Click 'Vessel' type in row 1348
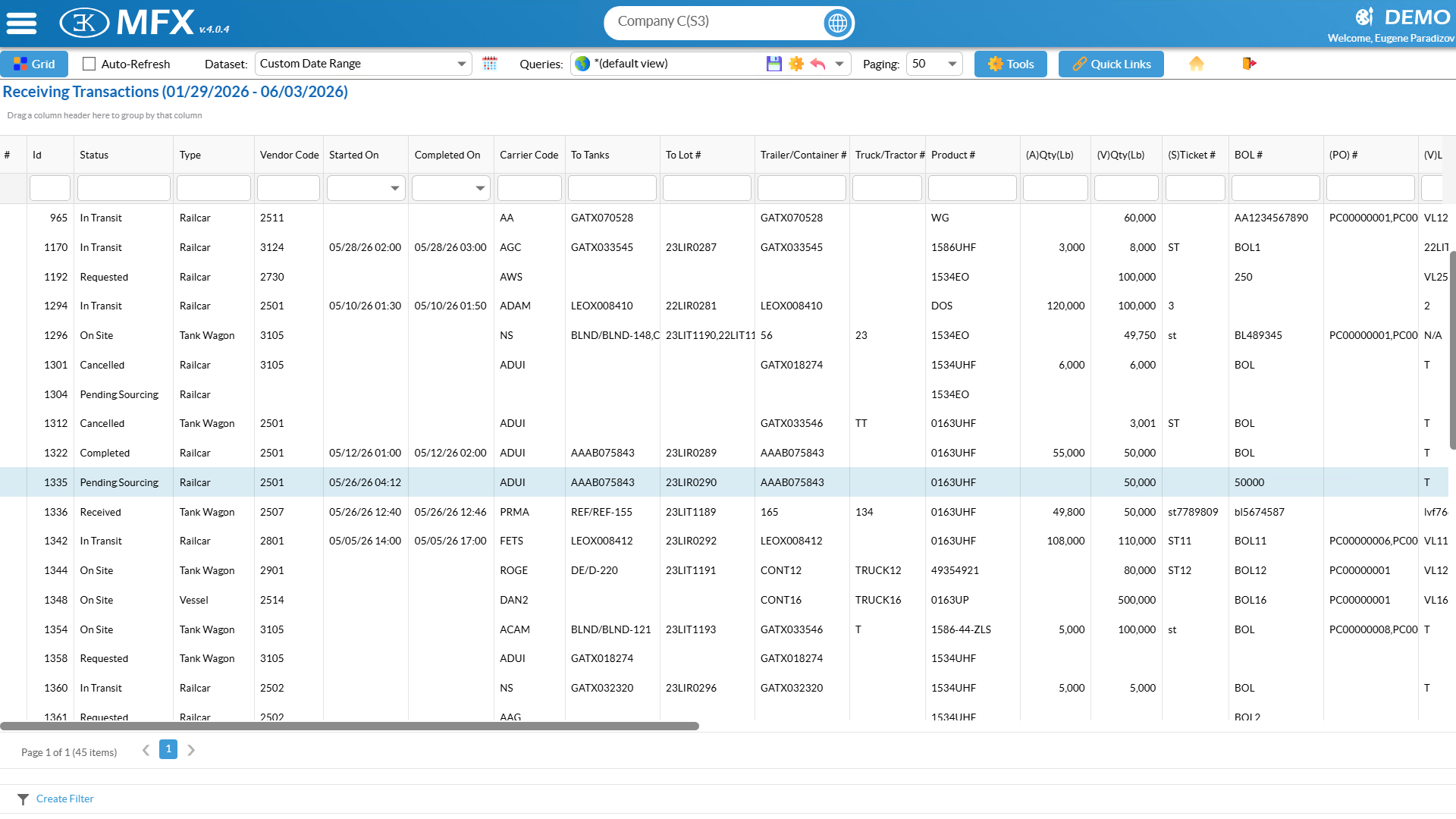This screenshot has width=1456, height=819. 194,600
